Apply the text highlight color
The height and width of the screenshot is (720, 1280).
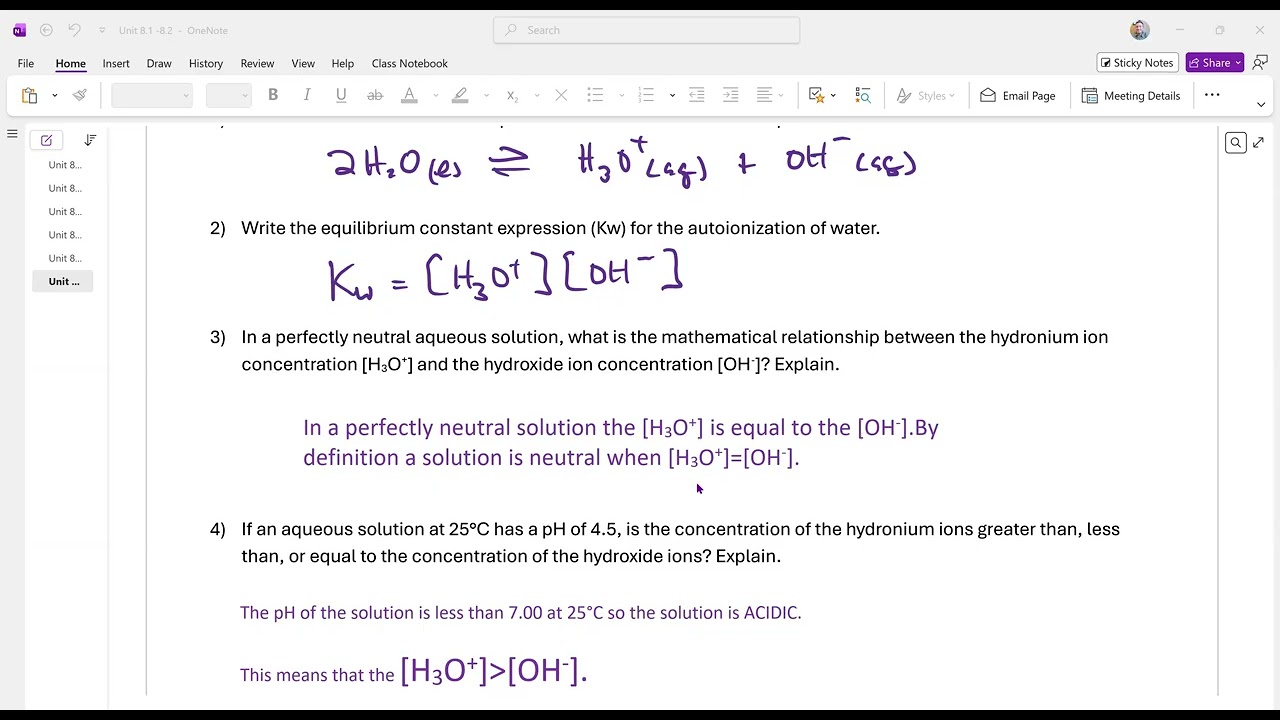[460, 96]
